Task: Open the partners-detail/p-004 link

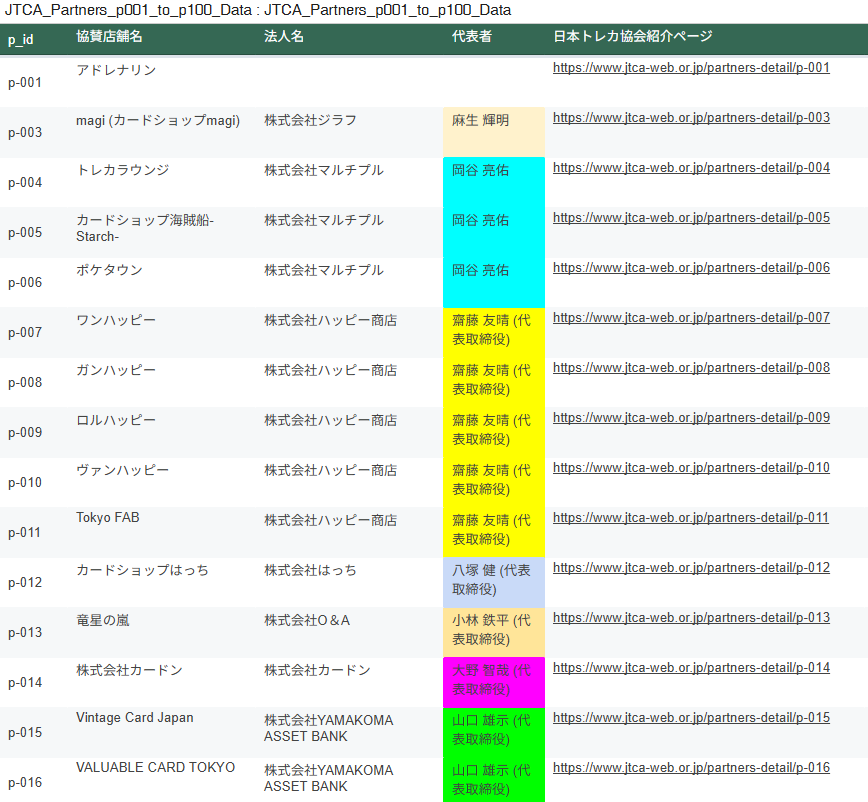Action: 691,168
